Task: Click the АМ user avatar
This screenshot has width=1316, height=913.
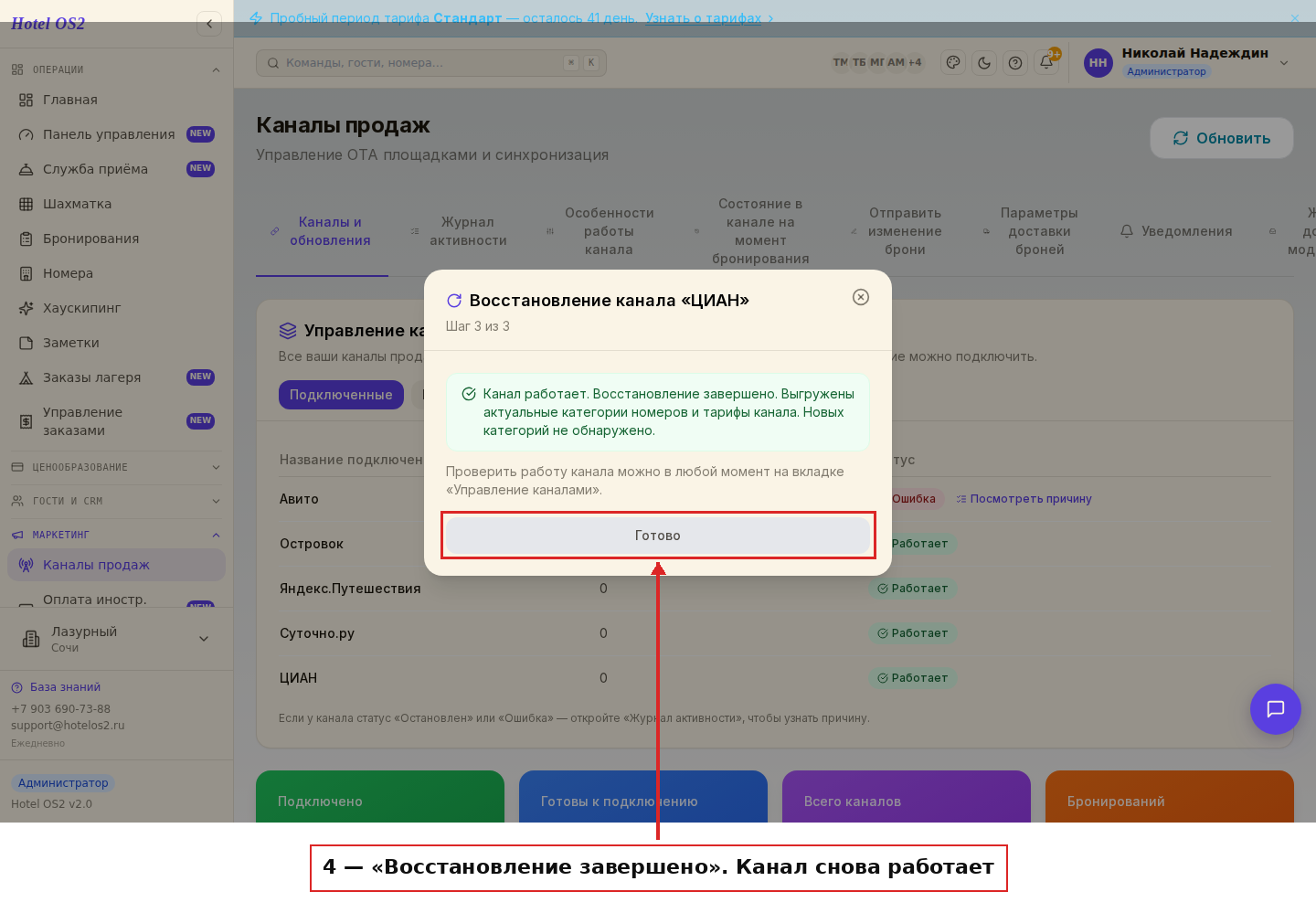Action: pos(896,62)
